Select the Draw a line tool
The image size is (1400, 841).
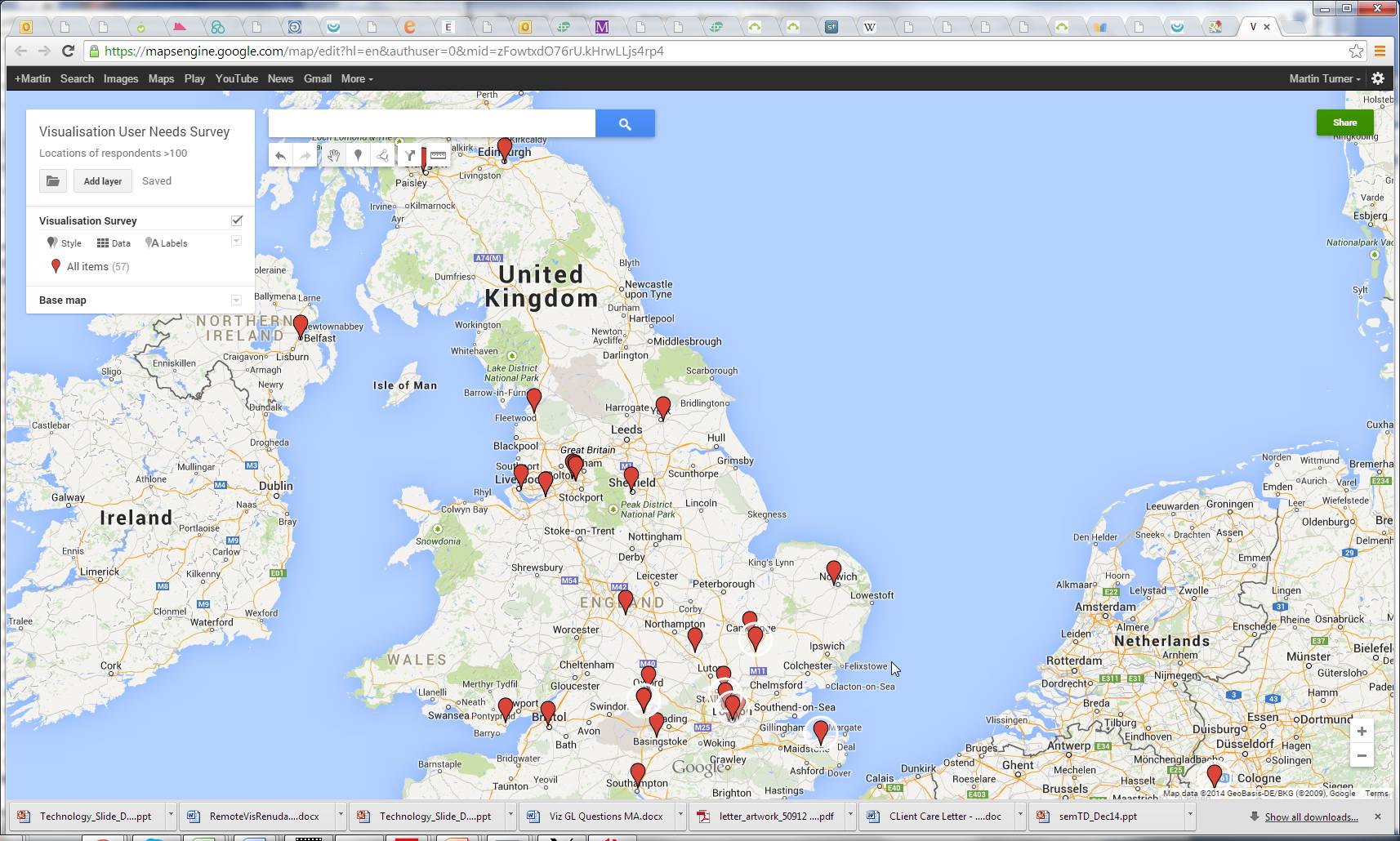383,155
